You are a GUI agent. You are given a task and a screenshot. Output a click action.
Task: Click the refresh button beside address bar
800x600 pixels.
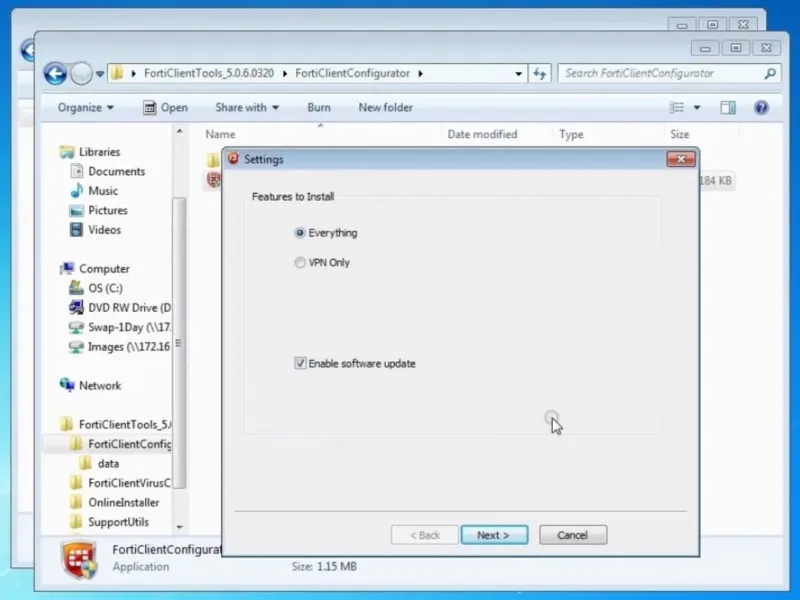[x=539, y=73]
